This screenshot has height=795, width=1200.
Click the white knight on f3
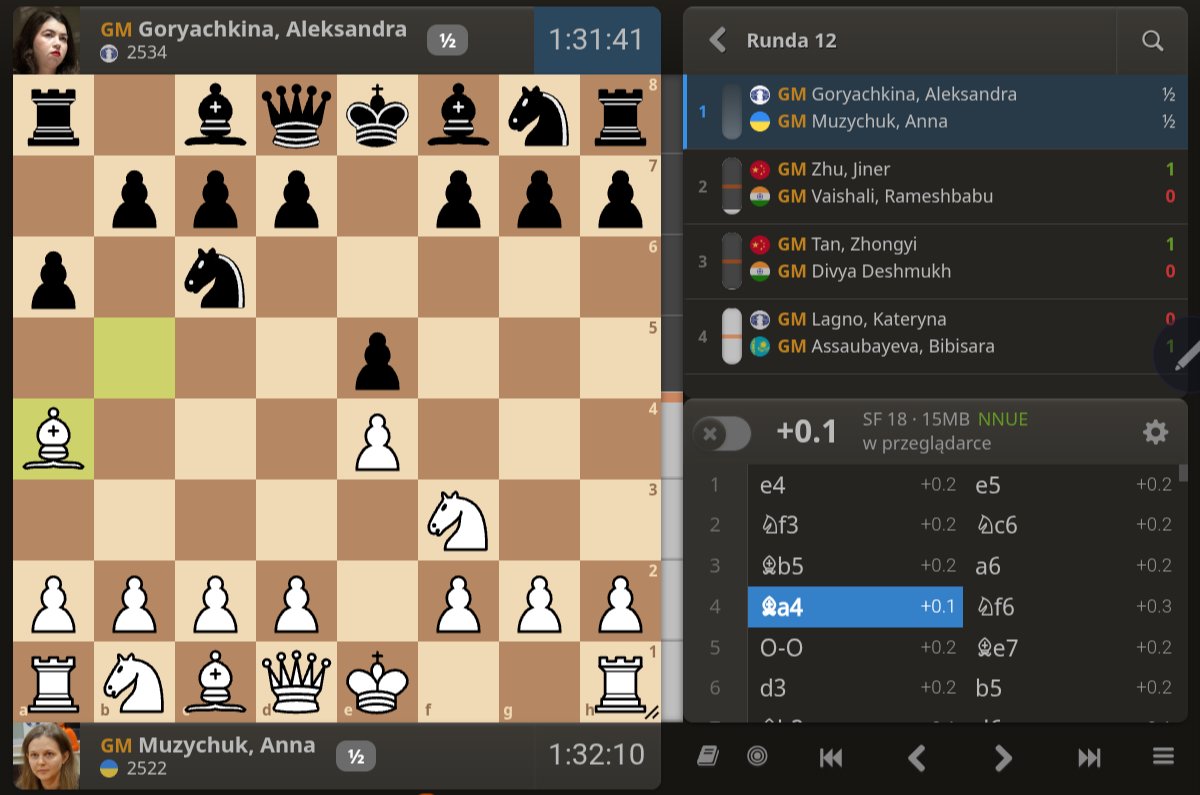pyautogui.click(x=458, y=520)
